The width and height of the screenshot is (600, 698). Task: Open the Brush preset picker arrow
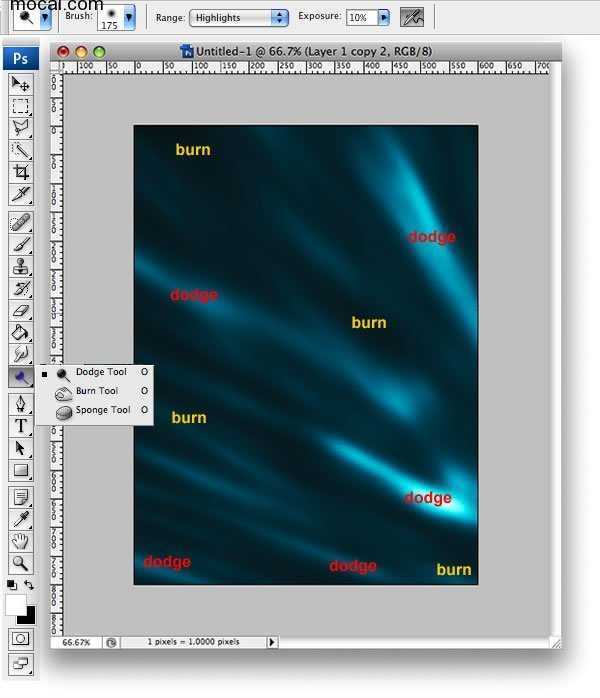click(129, 18)
